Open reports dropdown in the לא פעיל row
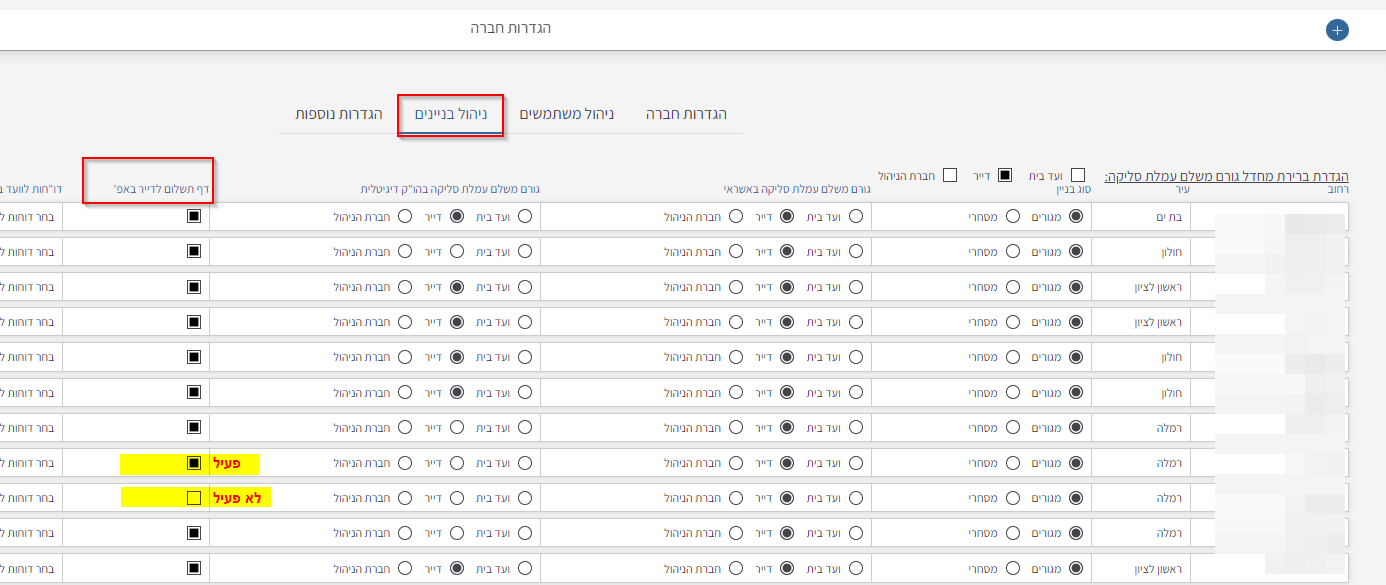Image resolution: width=1386 pixels, height=585 pixels. [x=30, y=498]
